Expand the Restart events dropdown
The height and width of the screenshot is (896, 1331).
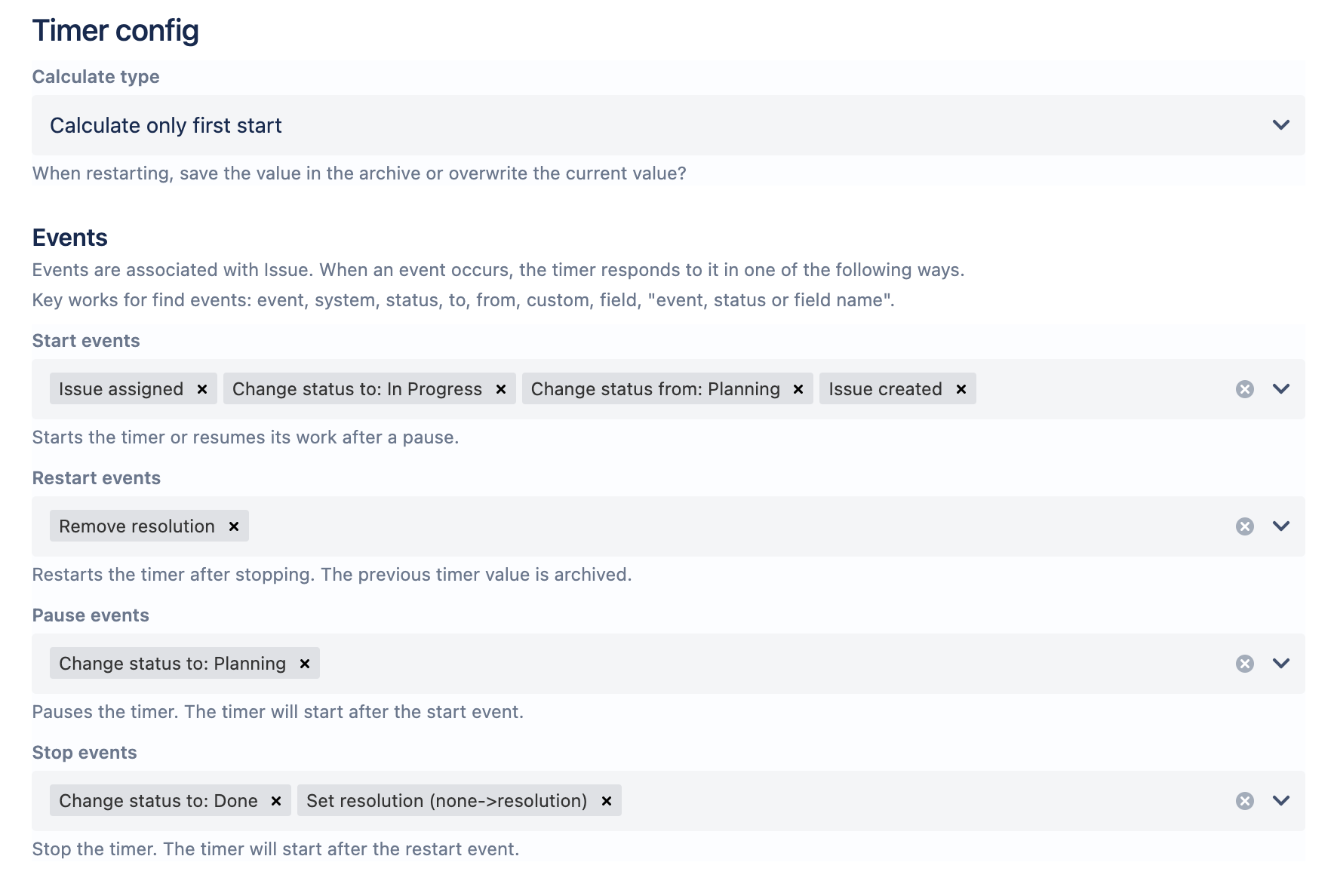pos(1281,526)
